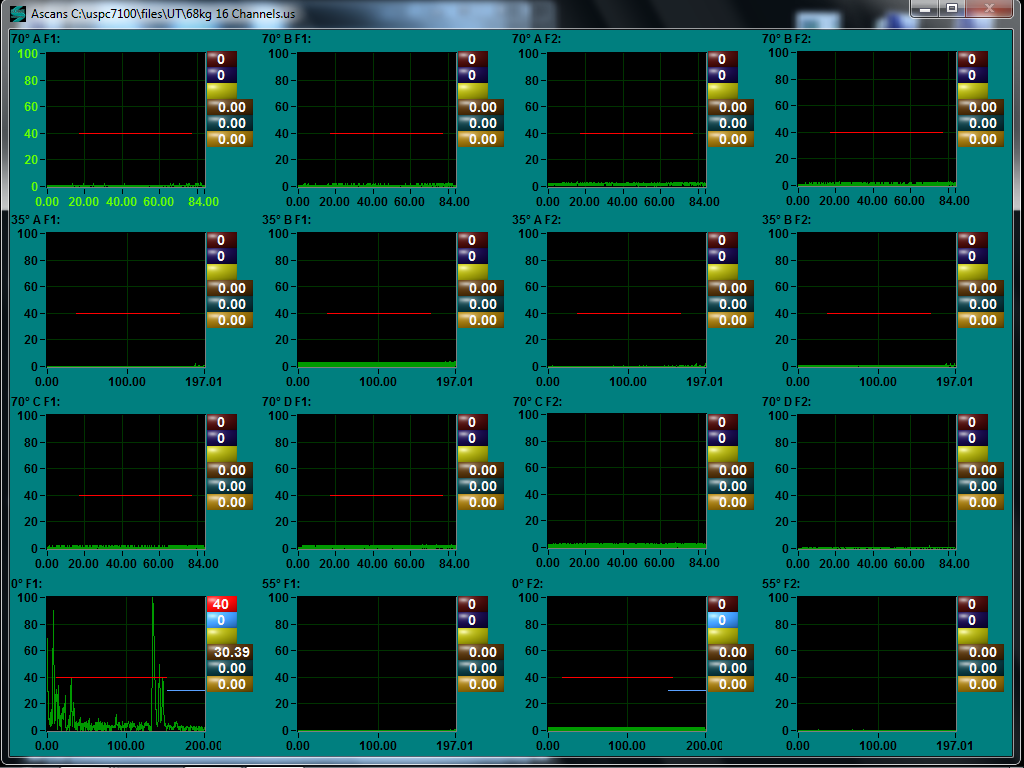This screenshot has height=768, width=1024.
Task: Click the teal 0.00 value in 70° C F2
Action: point(731,486)
